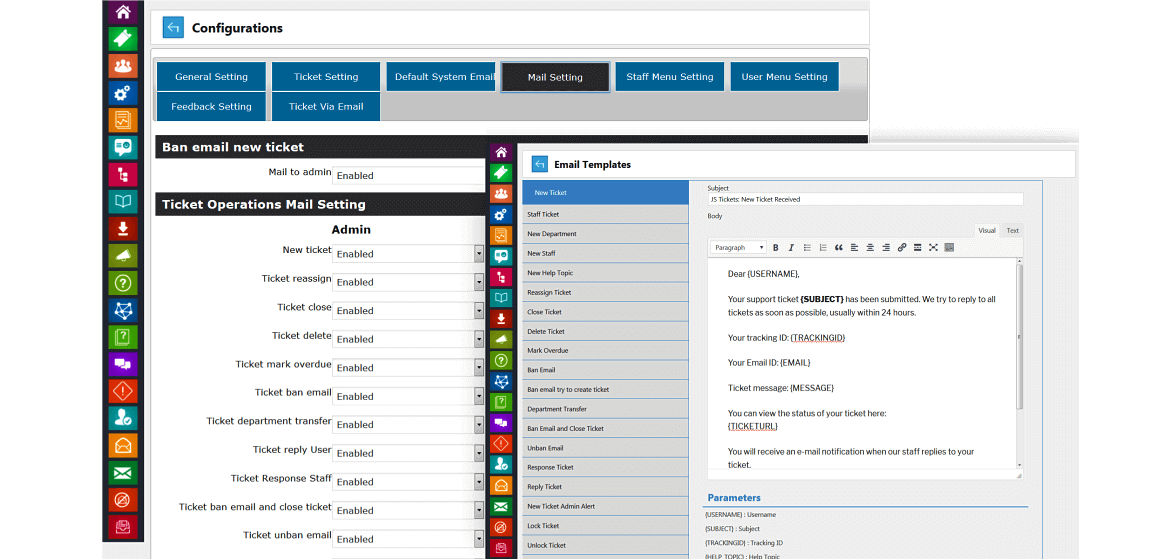Image resolution: width=1170 pixels, height=560 pixels.
Task: Apply italic formatting in the editor toolbar
Action: (791, 247)
